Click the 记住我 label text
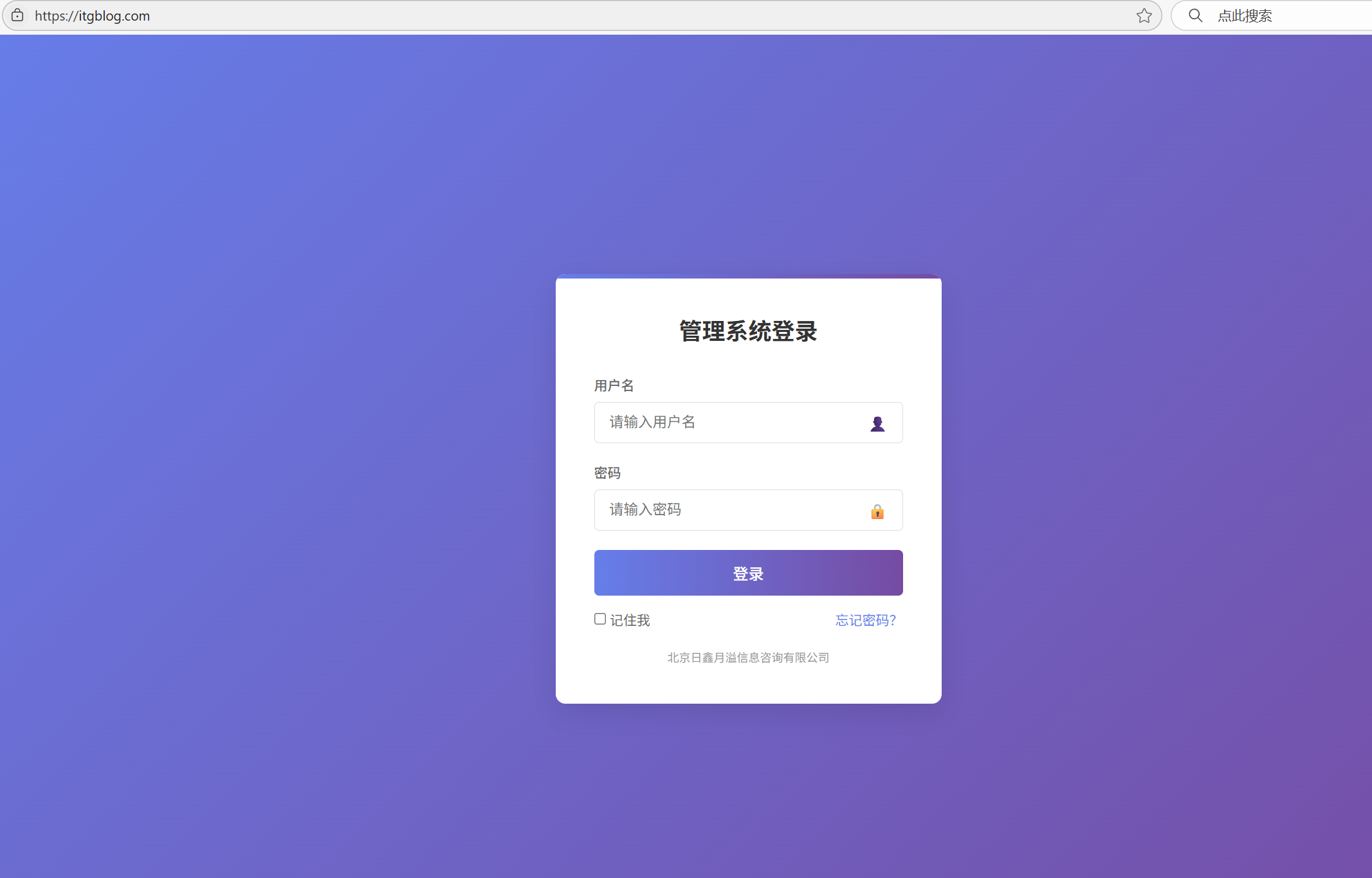Screen dimensions: 1372x878 tap(630, 620)
